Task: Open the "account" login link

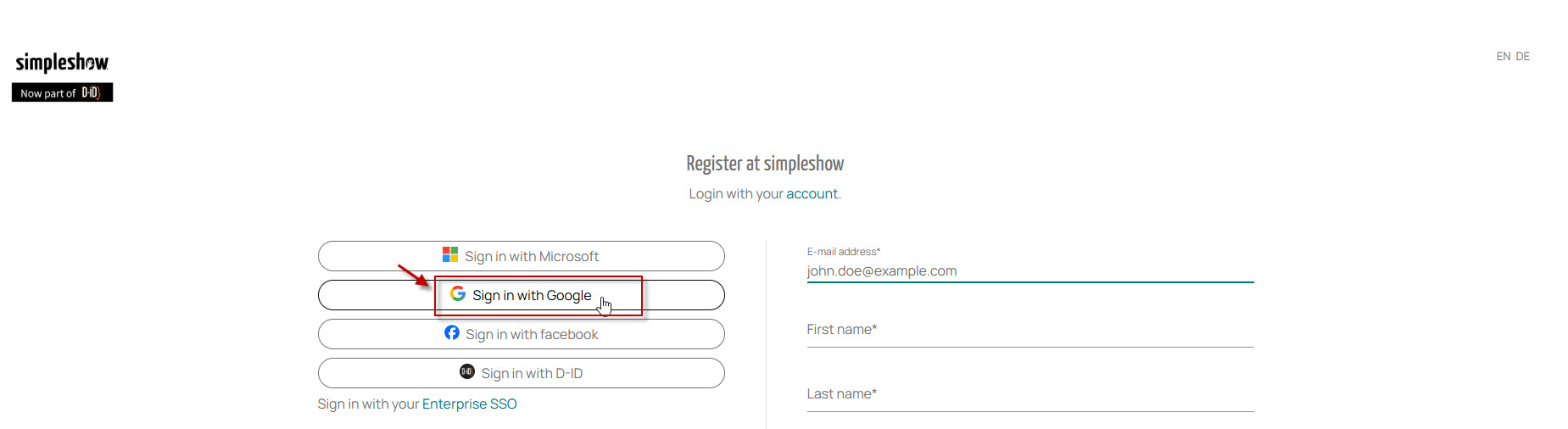Action: 812,194
